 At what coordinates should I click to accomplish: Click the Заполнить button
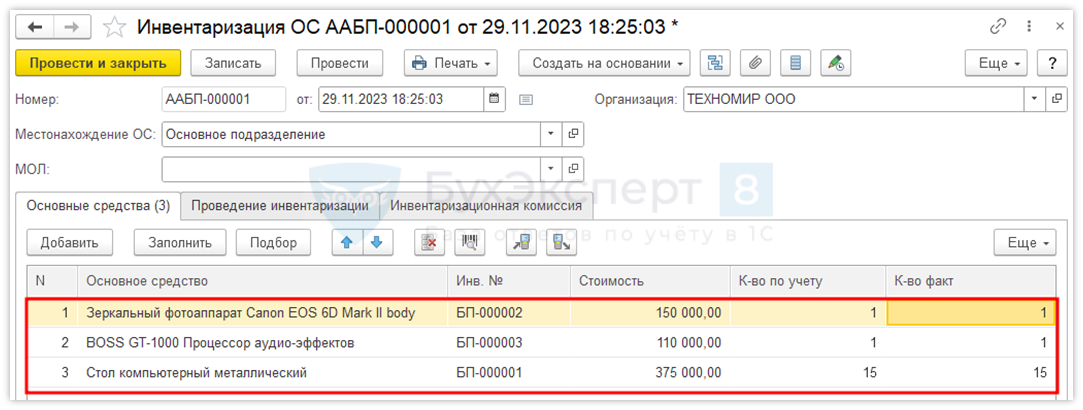point(180,242)
